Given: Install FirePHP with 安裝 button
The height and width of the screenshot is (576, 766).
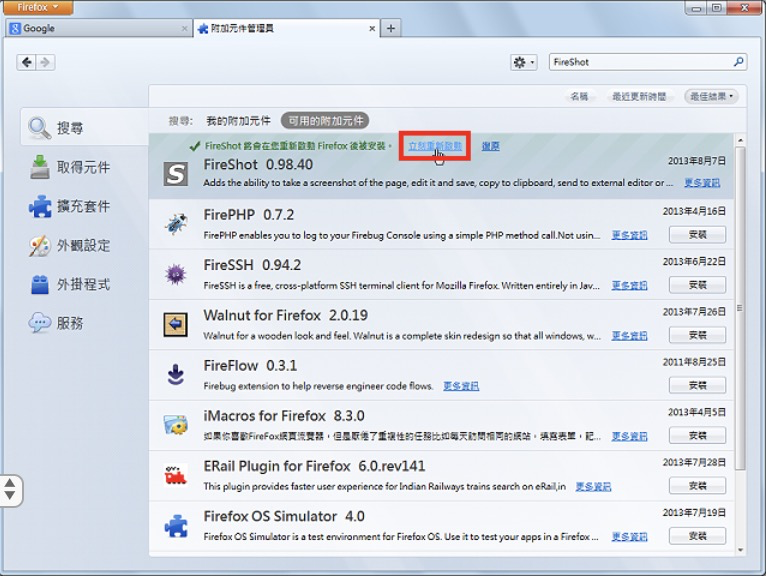Looking at the screenshot, I should [697, 235].
